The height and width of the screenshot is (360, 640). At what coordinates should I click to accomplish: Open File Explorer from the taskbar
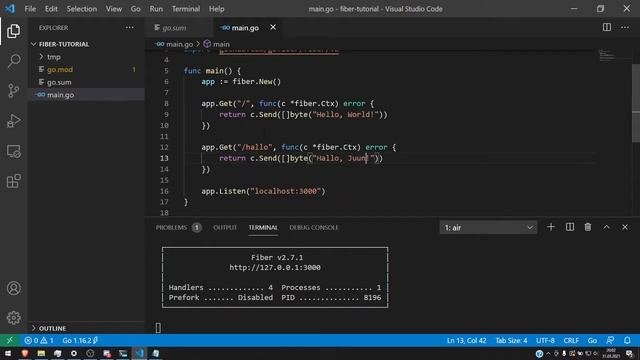point(41,353)
